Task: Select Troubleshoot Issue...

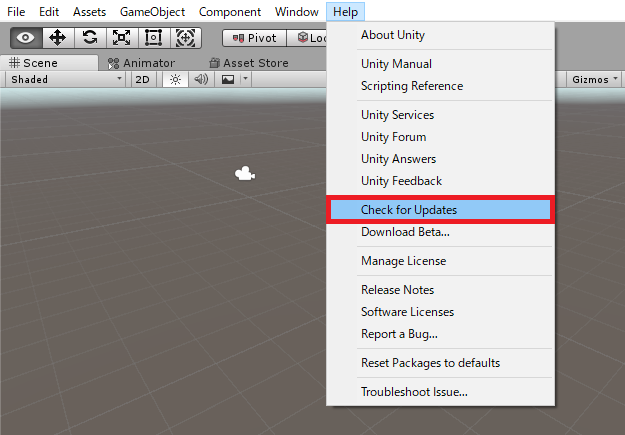Action: tap(440, 392)
